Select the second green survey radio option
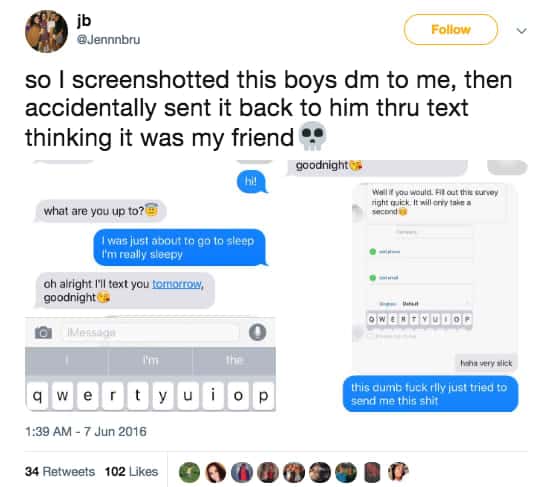Viewport: 552px width, 487px height. click(372, 278)
